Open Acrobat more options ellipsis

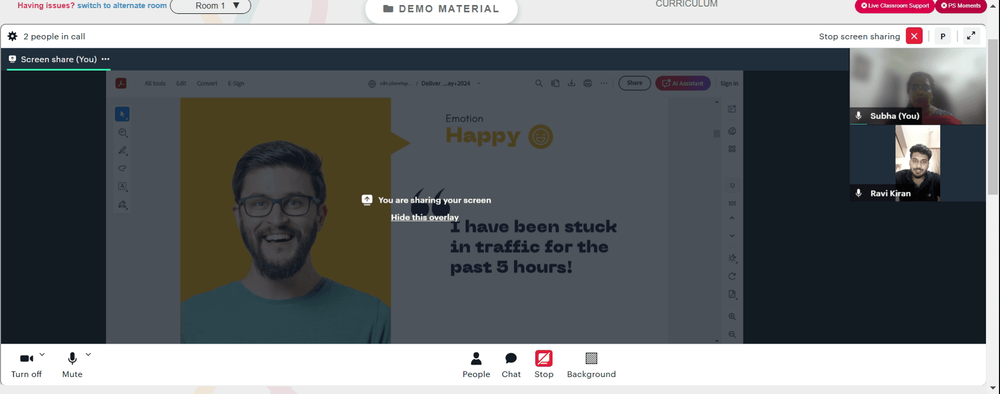604,84
